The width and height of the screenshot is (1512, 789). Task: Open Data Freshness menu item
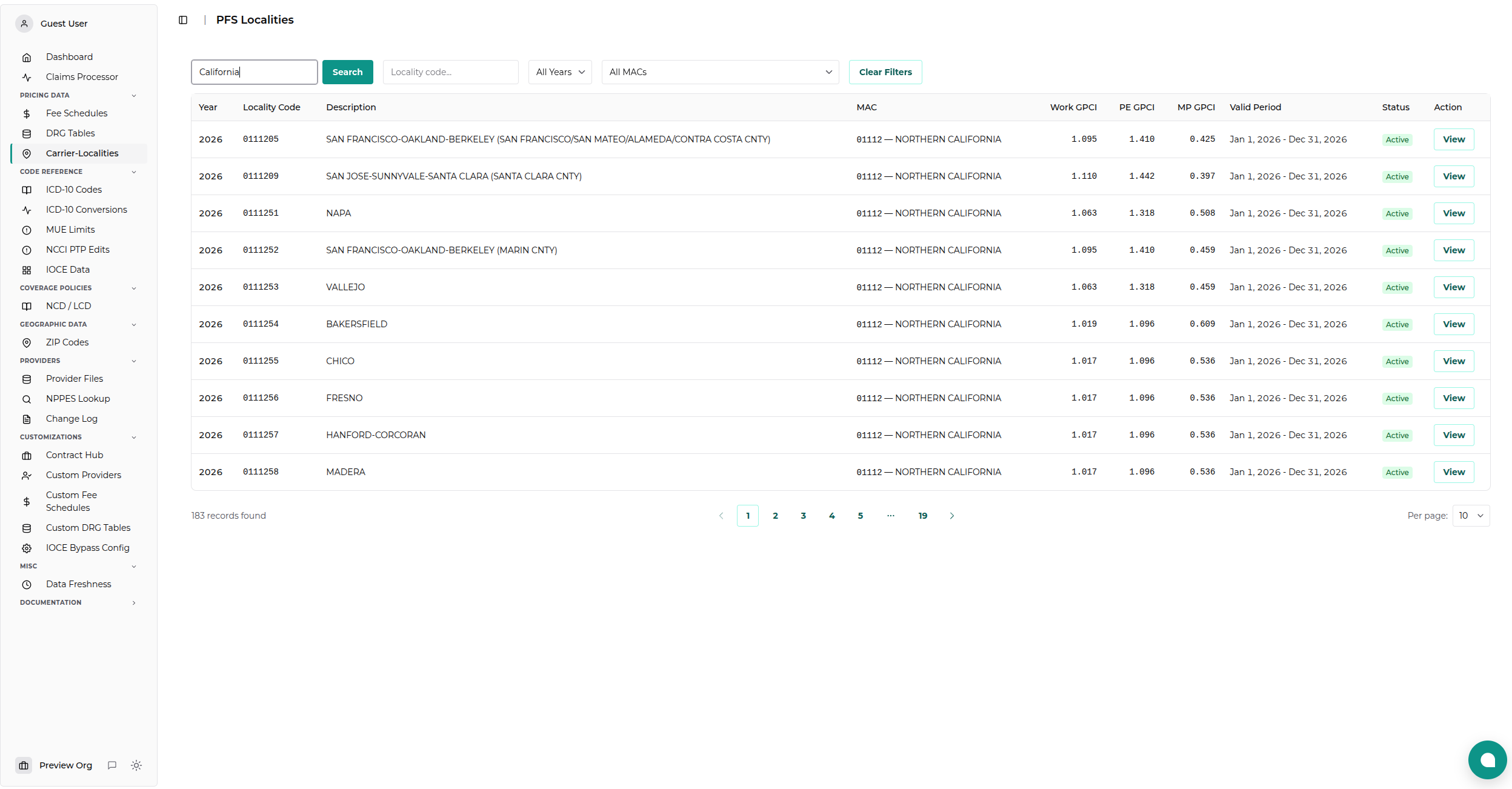78,584
